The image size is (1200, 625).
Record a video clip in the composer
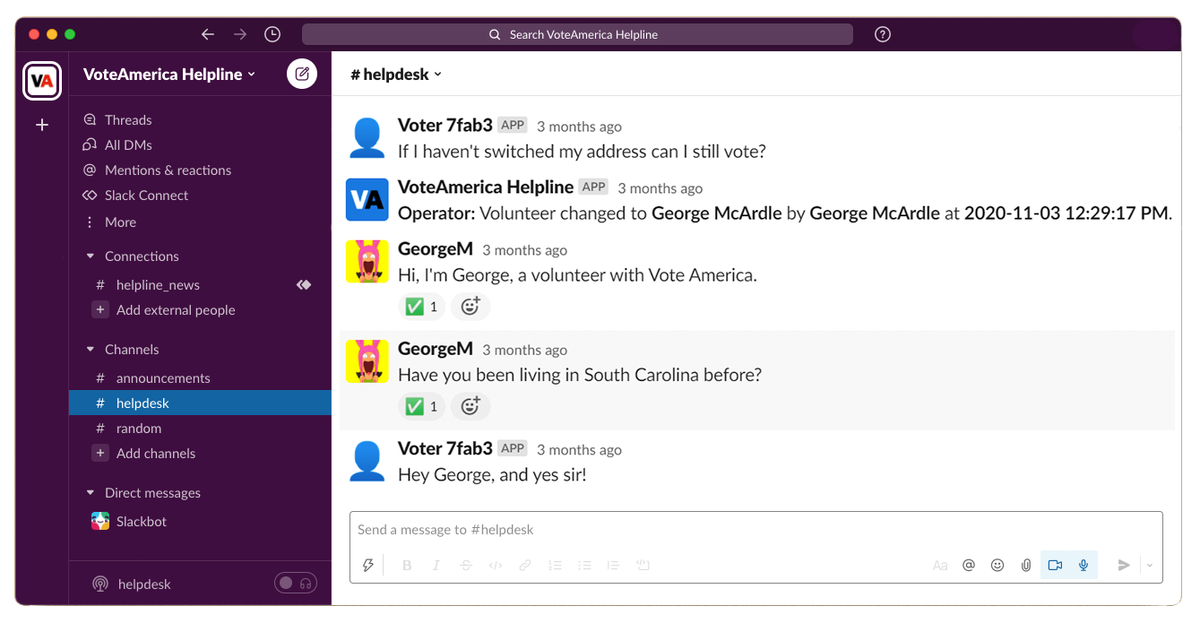(1054, 564)
